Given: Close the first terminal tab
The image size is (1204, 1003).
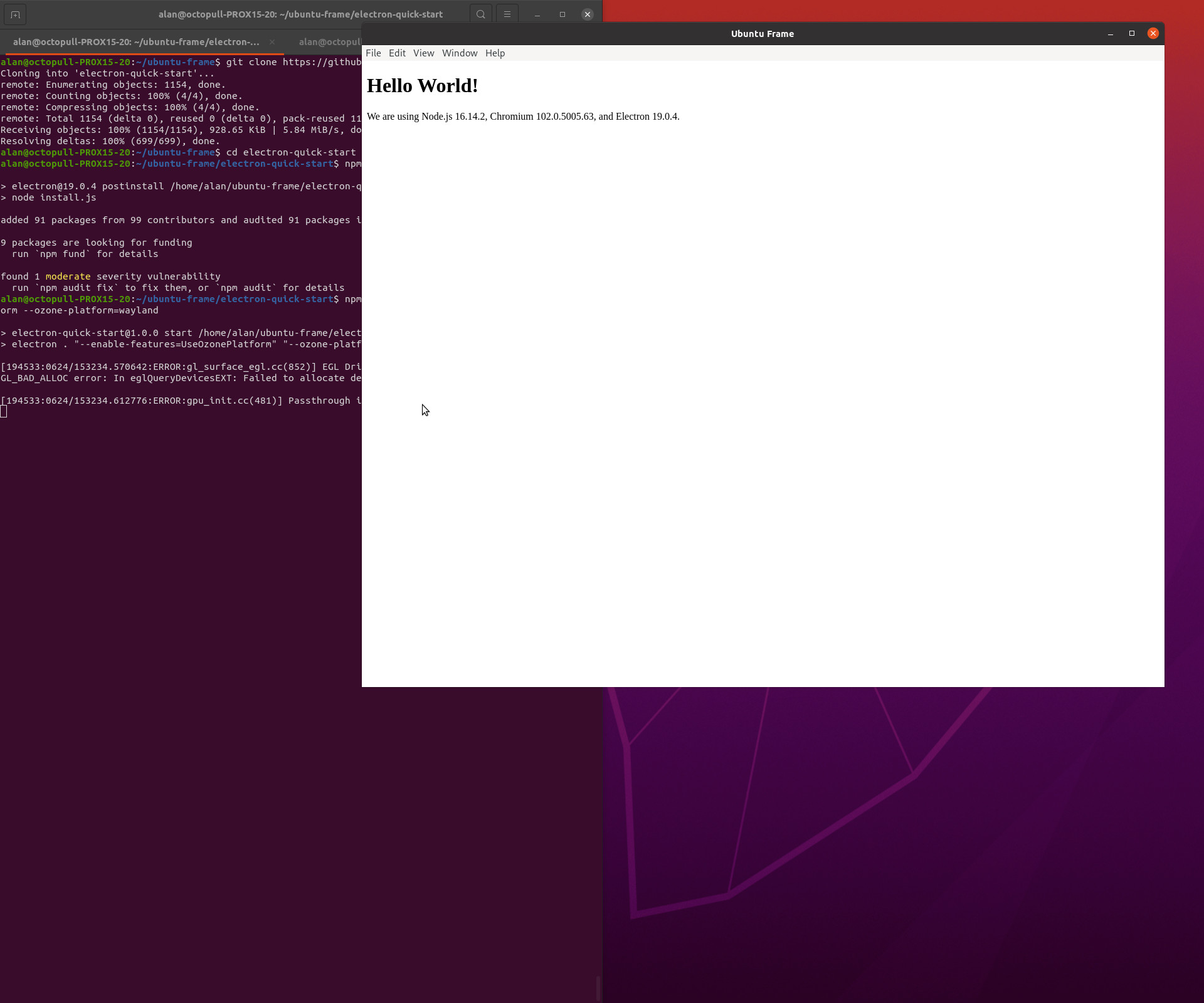Looking at the screenshot, I should 272,42.
